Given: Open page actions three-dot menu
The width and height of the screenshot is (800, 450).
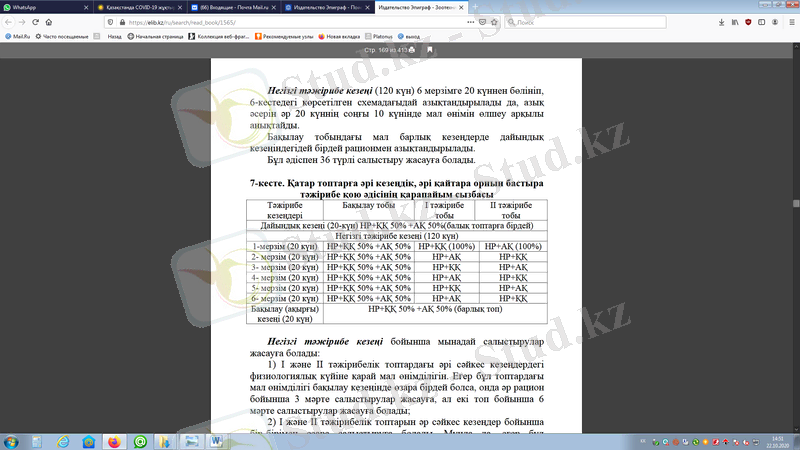Looking at the screenshot, I should point(470,22).
